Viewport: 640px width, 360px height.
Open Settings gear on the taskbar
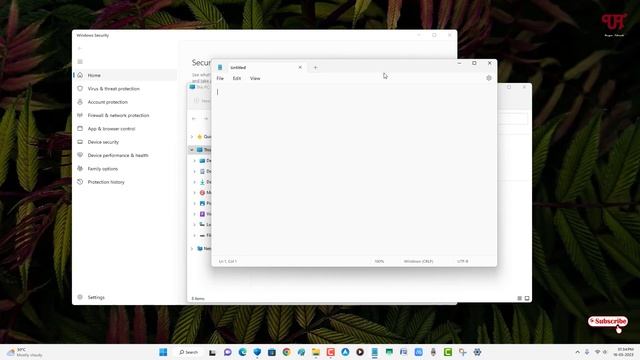point(477,352)
